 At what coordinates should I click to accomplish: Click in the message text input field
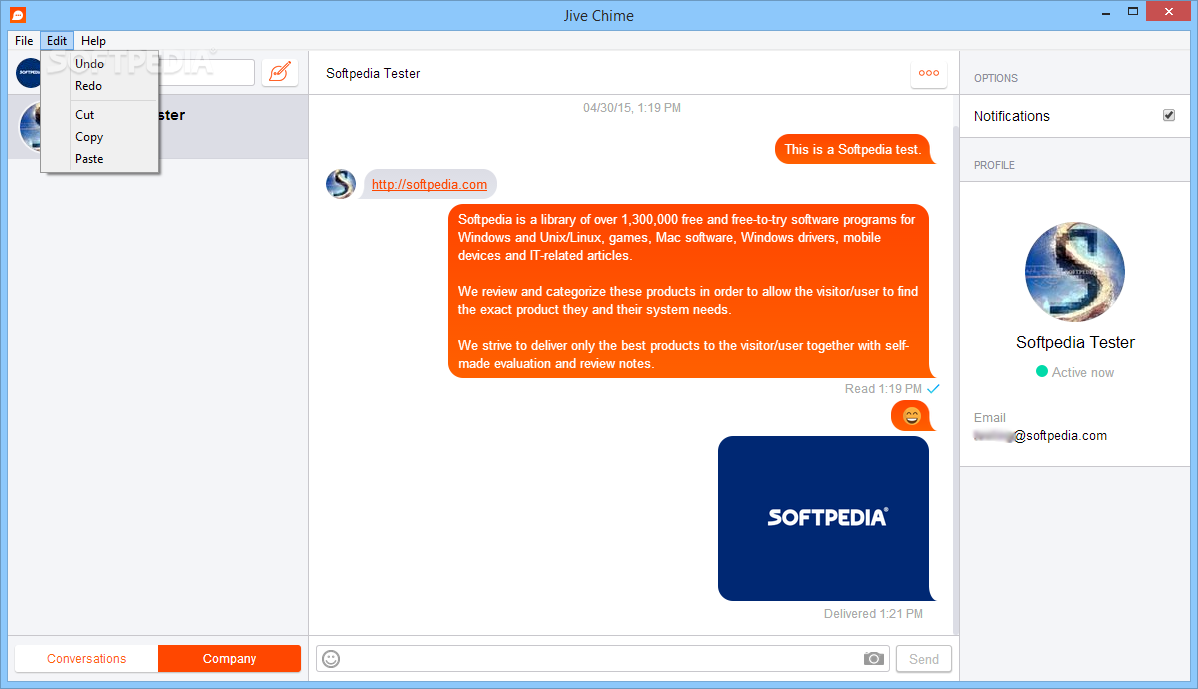click(x=602, y=658)
